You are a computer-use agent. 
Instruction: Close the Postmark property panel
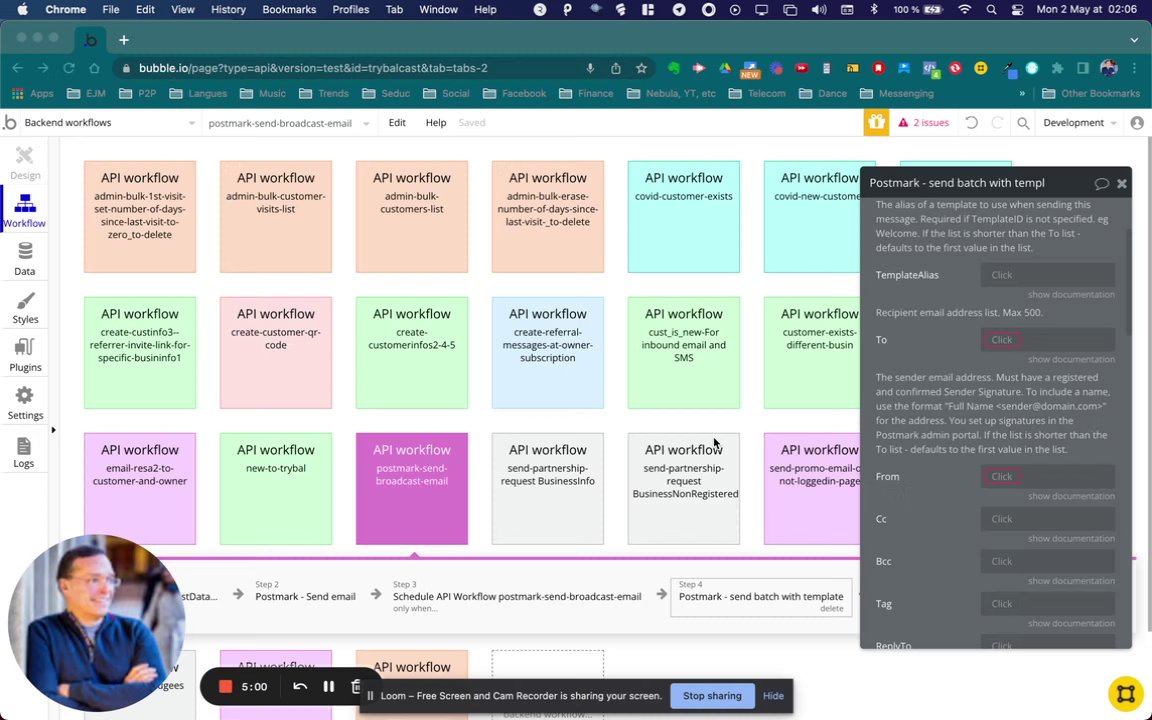coord(1122,184)
